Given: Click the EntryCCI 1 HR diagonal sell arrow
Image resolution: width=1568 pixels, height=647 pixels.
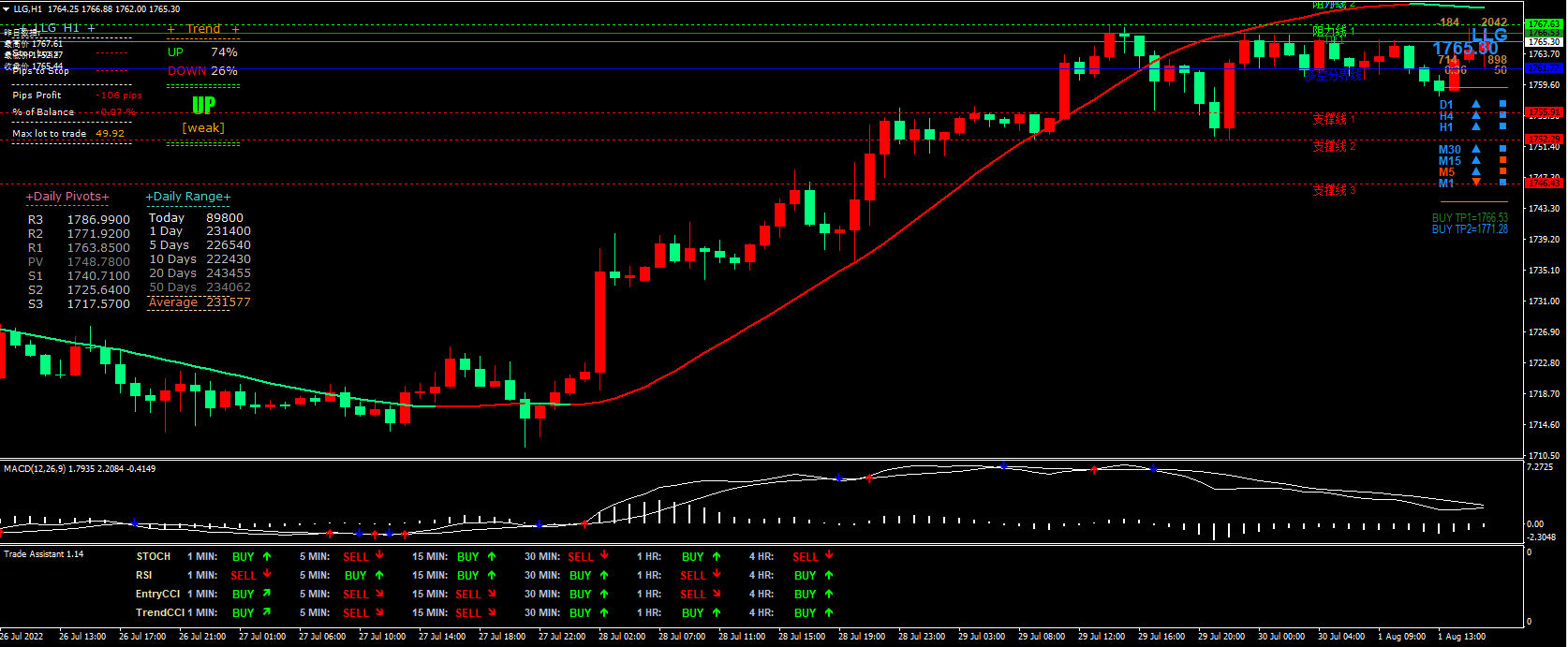Looking at the screenshot, I should pos(717,594).
